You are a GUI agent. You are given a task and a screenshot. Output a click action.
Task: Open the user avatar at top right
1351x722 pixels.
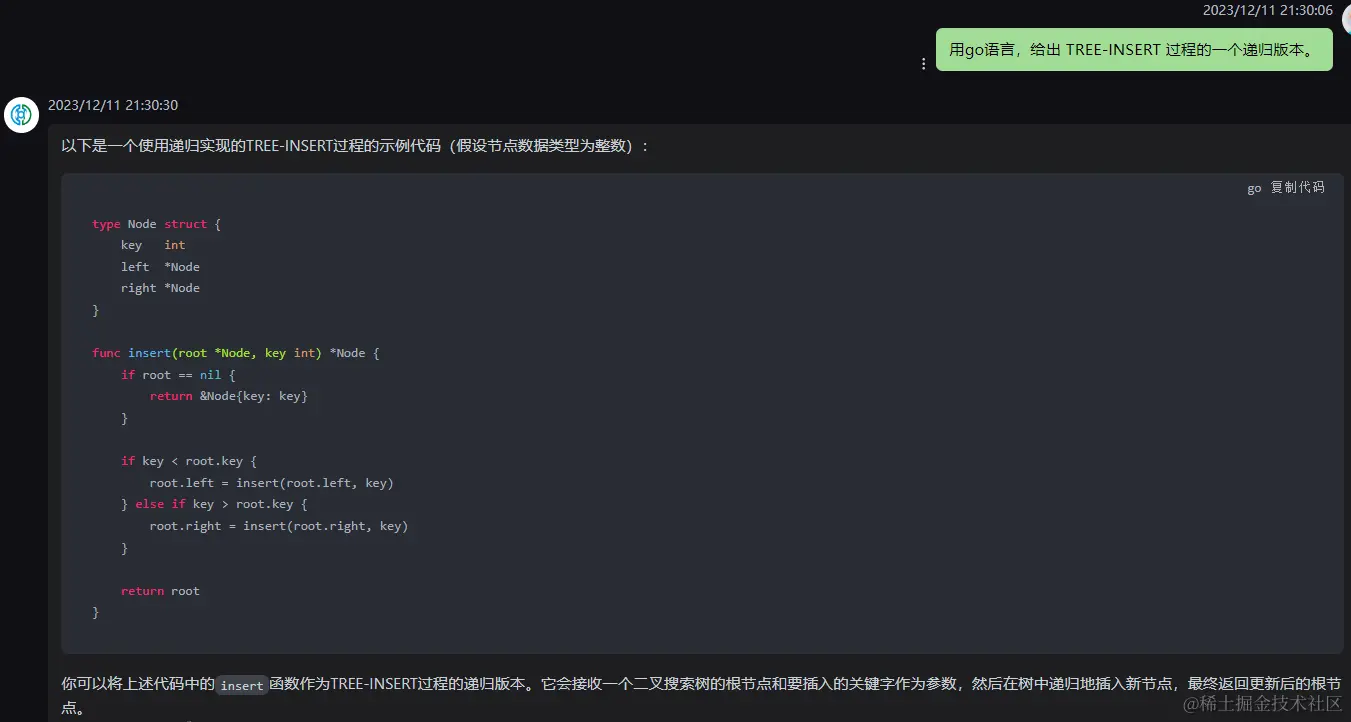[1344, 18]
